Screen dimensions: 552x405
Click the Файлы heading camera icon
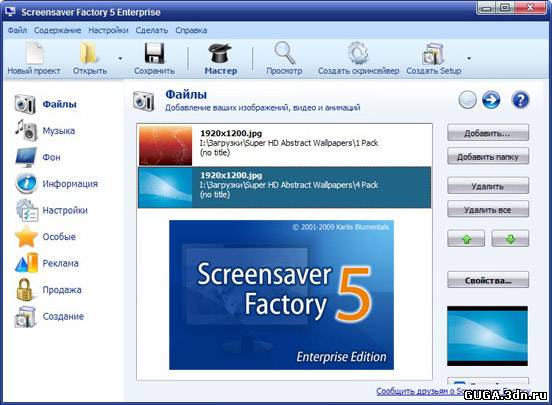tap(143, 101)
